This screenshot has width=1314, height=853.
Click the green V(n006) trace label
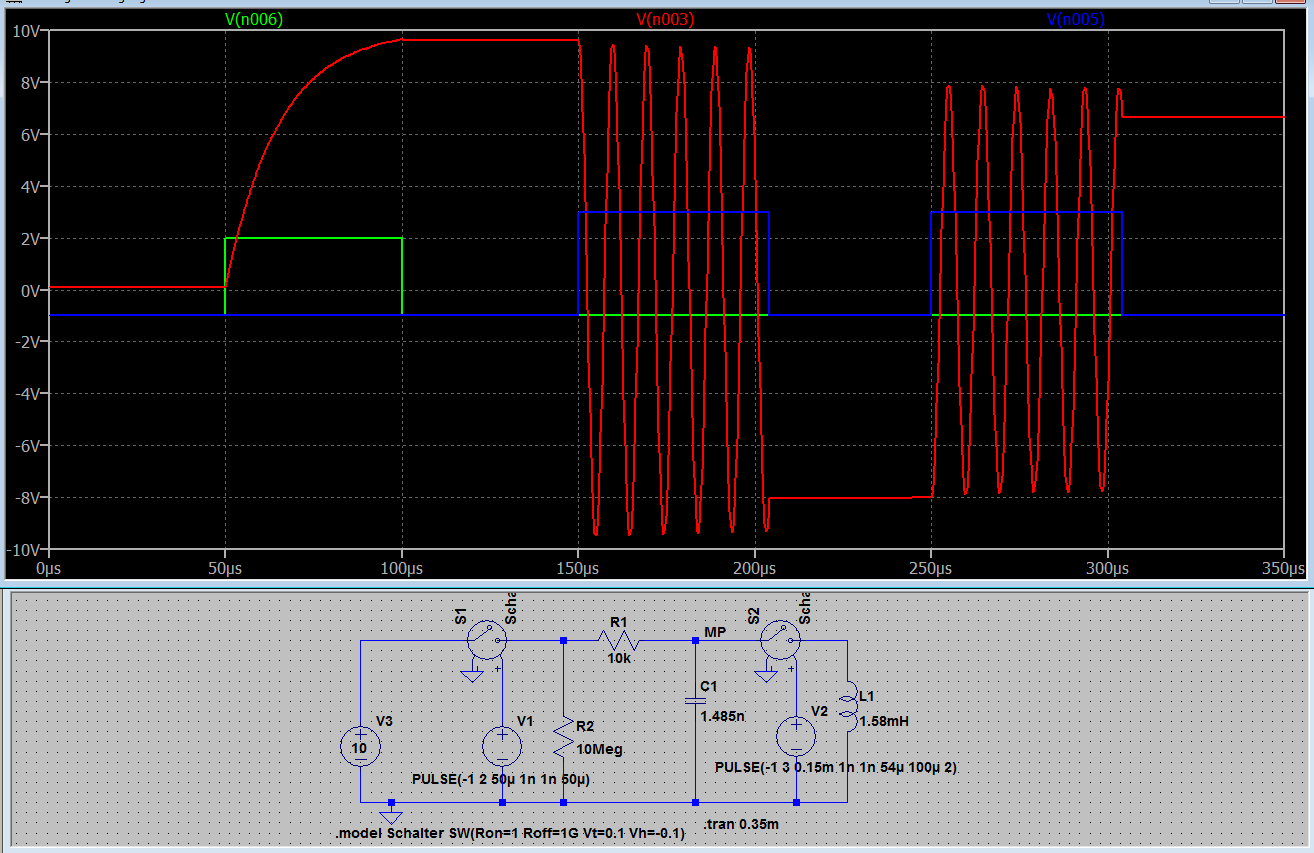tap(254, 19)
